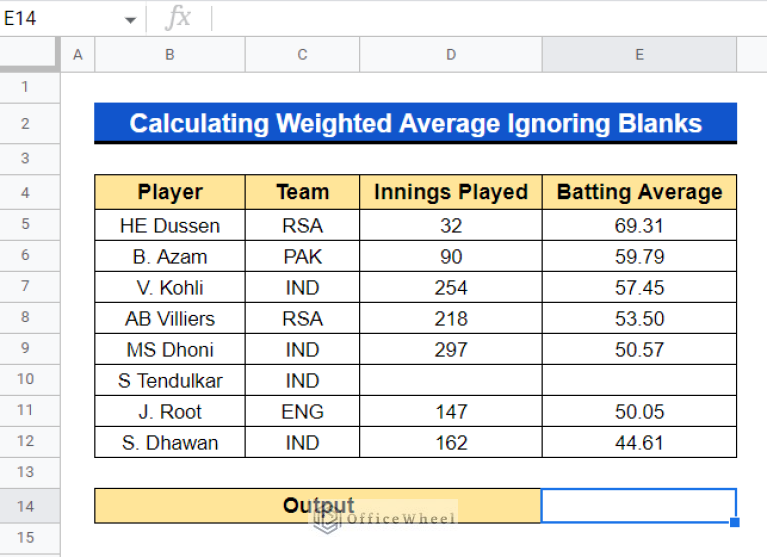Select column E header
Viewport: 767px width, 557px height.
coord(640,55)
